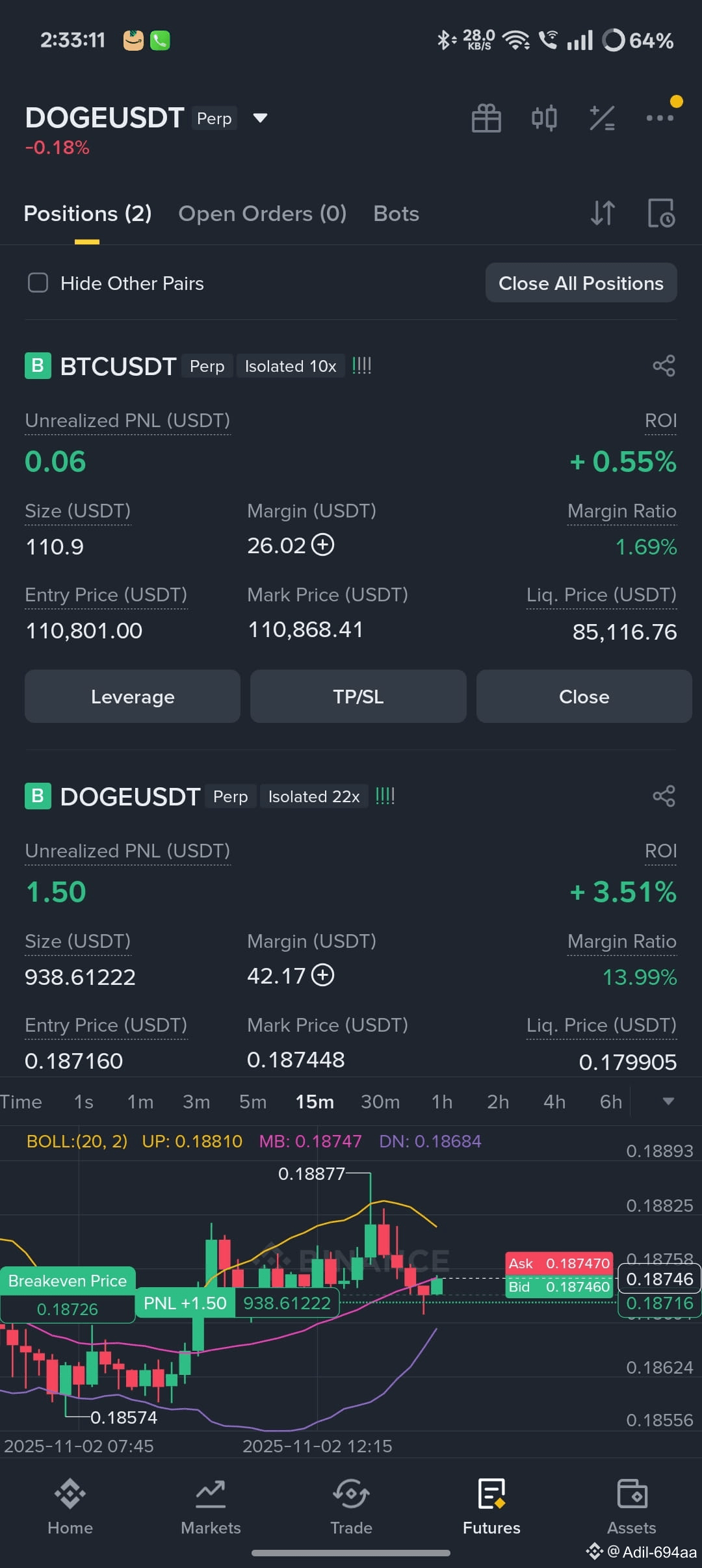Screen dimensions: 702x1568
Task: Open the gift rewards icon
Action: (x=486, y=118)
